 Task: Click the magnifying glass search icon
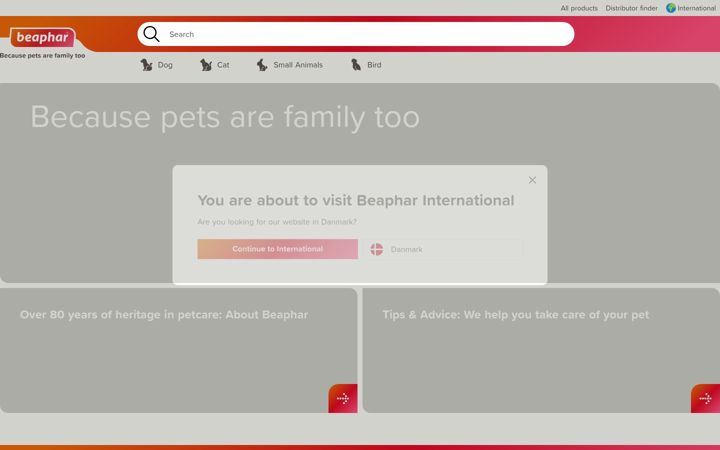(x=151, y=34)
